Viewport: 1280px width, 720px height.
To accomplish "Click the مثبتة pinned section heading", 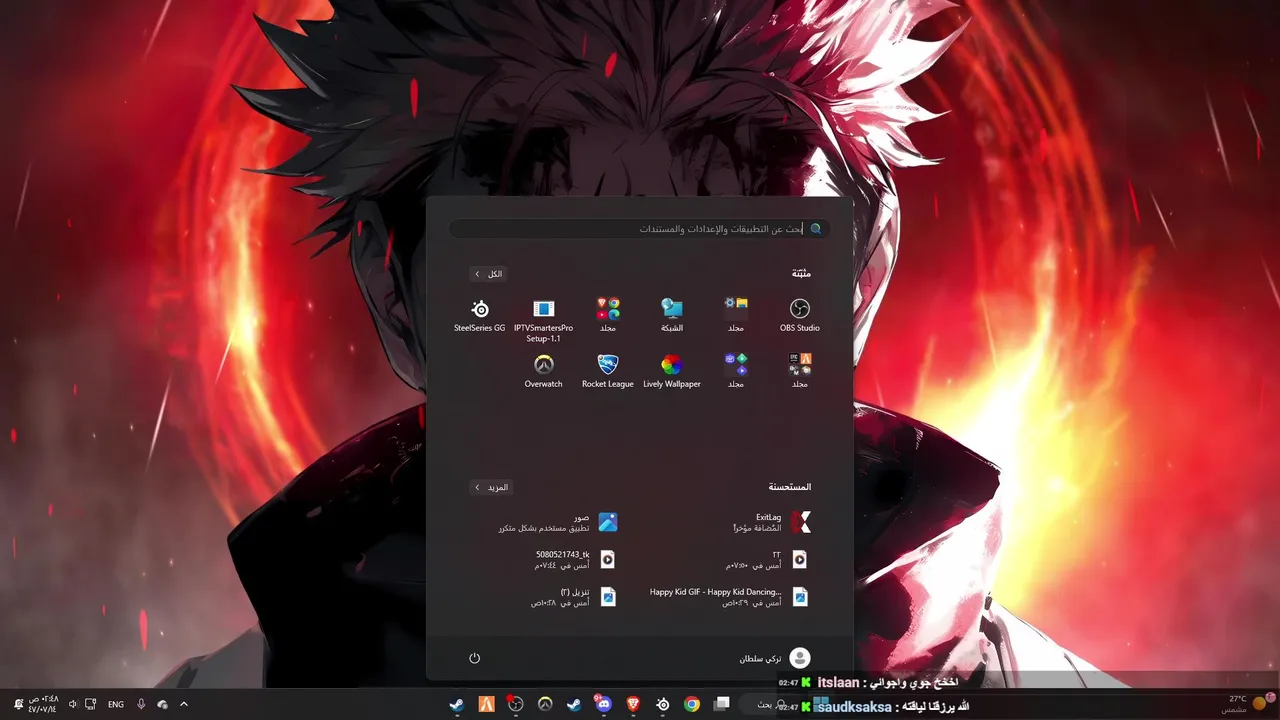I will [x=801, y=274].
